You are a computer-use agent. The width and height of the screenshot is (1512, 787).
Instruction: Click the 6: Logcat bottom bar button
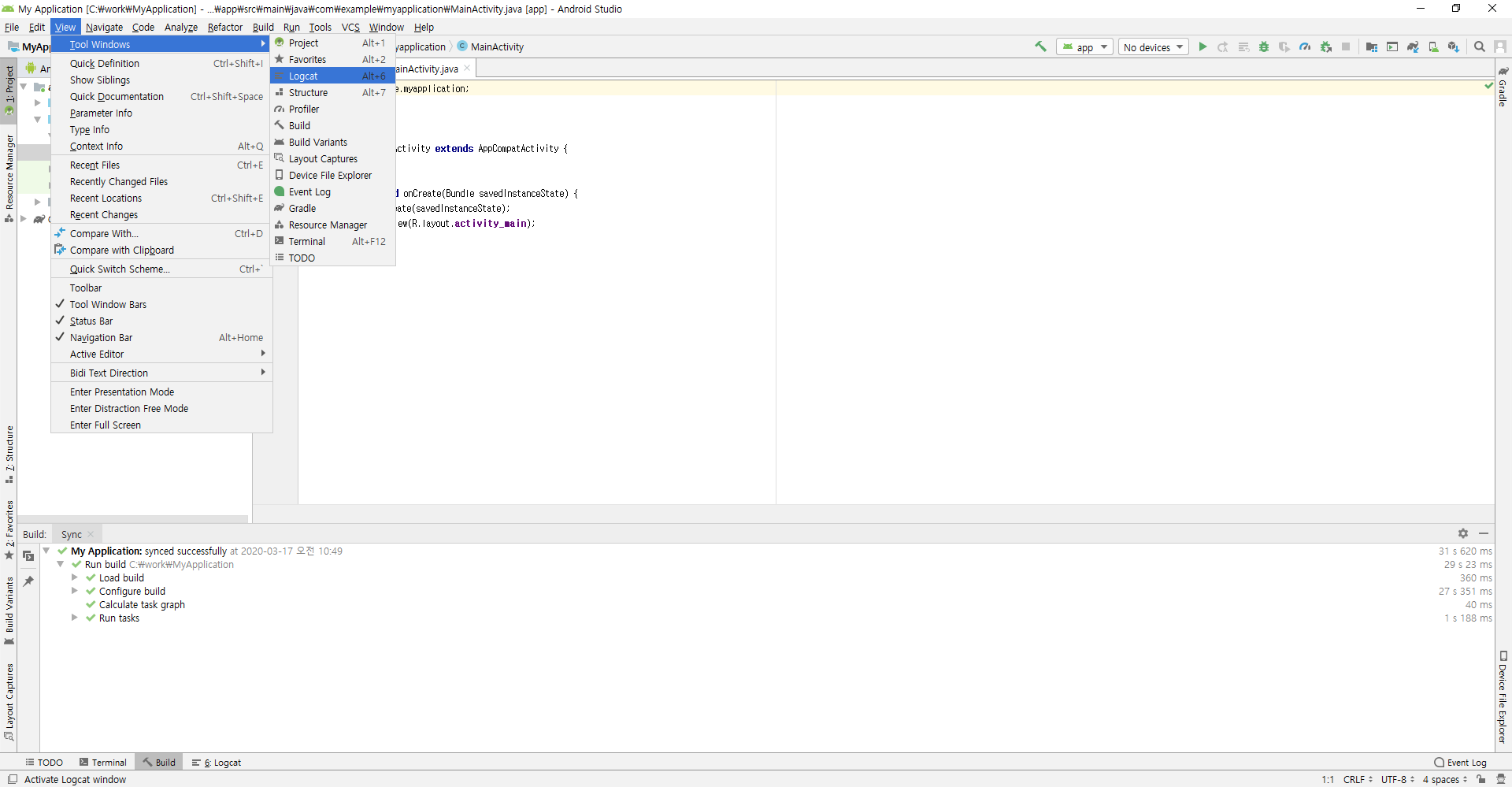pos(217,763)
